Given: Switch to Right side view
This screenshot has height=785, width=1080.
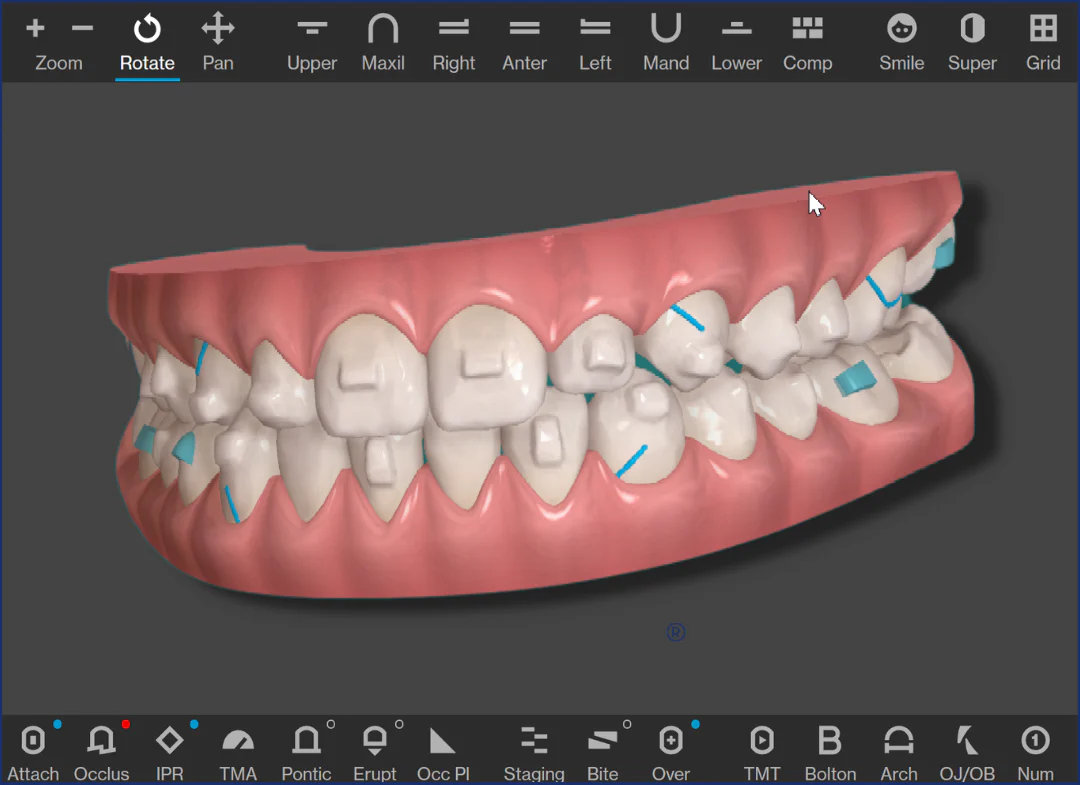Looking at the screenshot, I should (x=454, y=44).
